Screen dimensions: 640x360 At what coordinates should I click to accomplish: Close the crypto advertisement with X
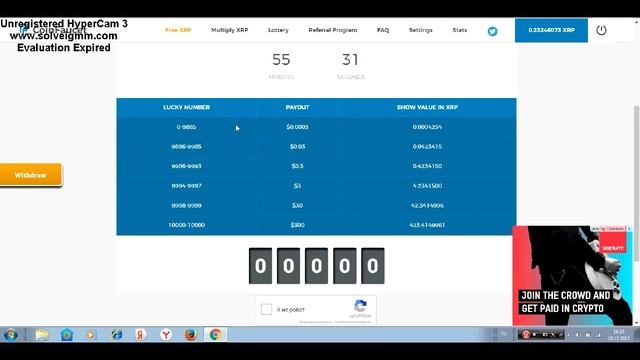pyautogui.click(x=629, y=229)
